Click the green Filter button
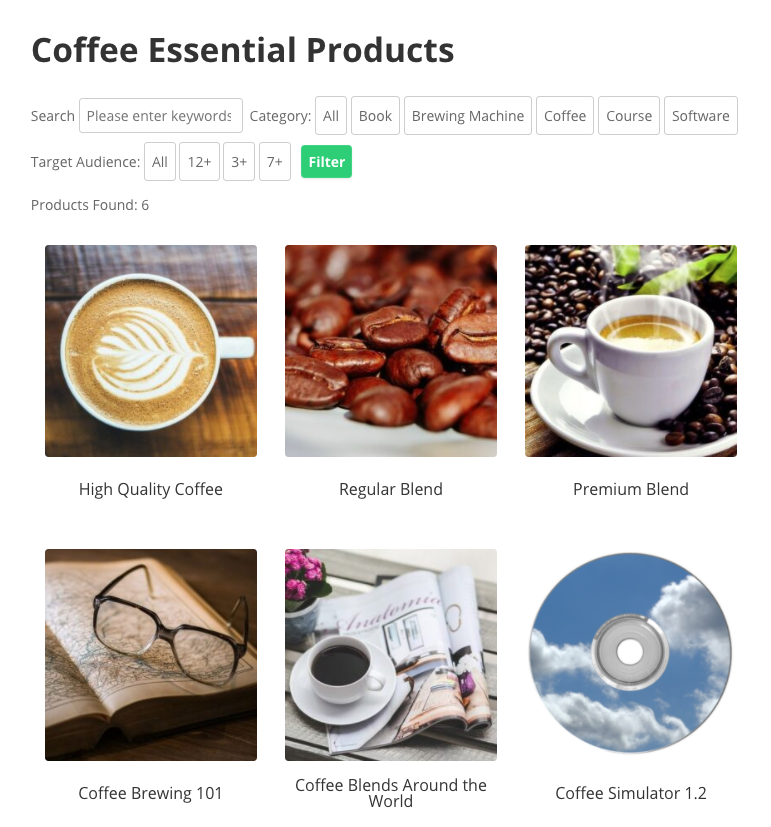The width and height of the screenshot is (771, 827). click(326, 161)
